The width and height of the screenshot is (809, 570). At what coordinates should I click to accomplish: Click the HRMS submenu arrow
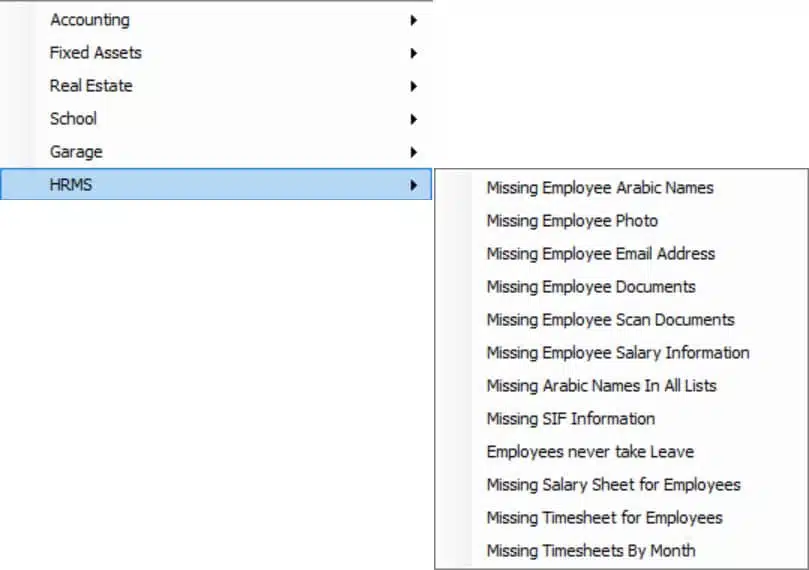click(x=413, y=185)
